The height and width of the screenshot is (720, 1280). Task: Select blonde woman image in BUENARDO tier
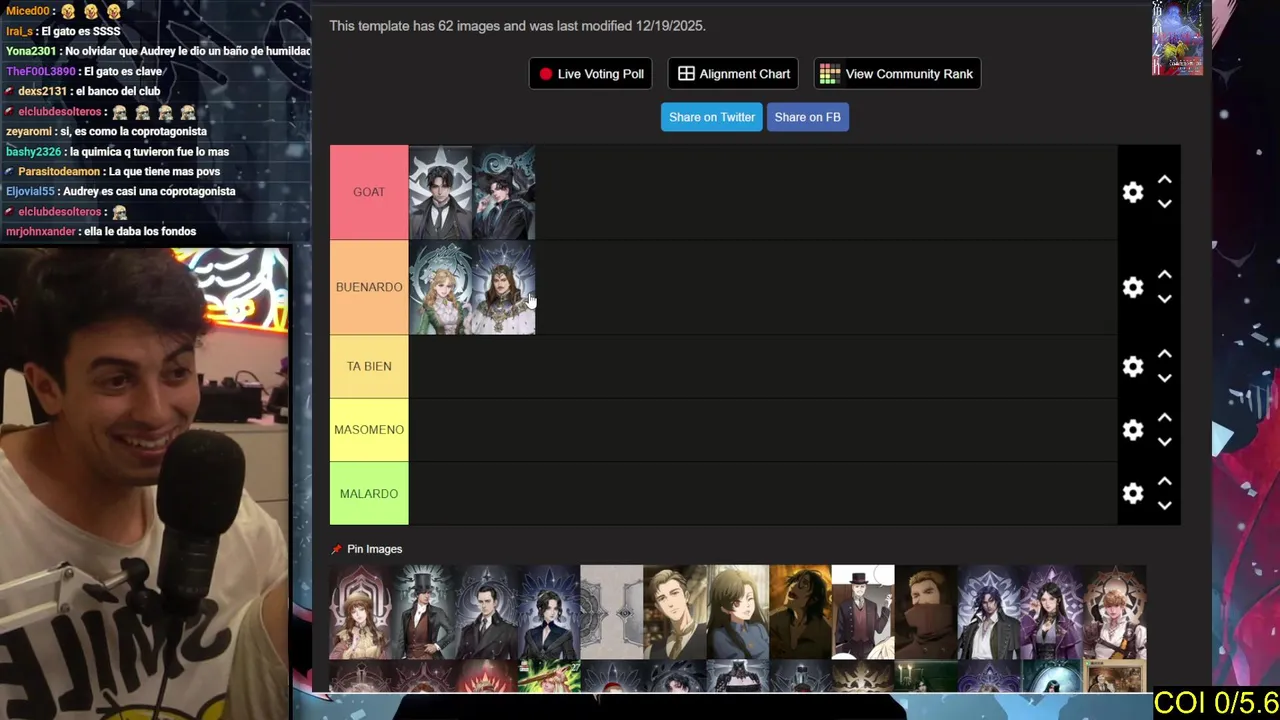coord(440,287)
